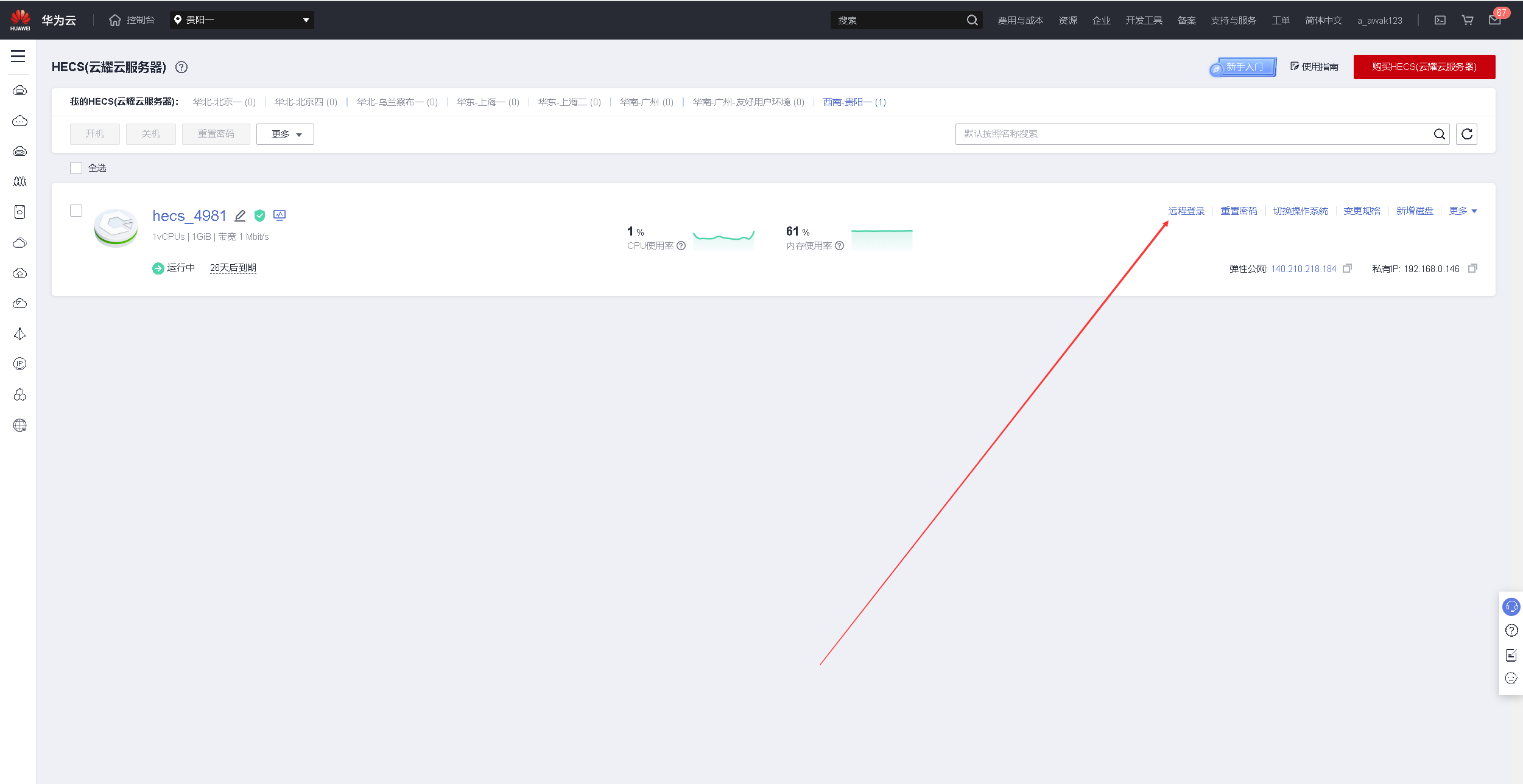Copy the elastic public IP address

click(1347, 268)
